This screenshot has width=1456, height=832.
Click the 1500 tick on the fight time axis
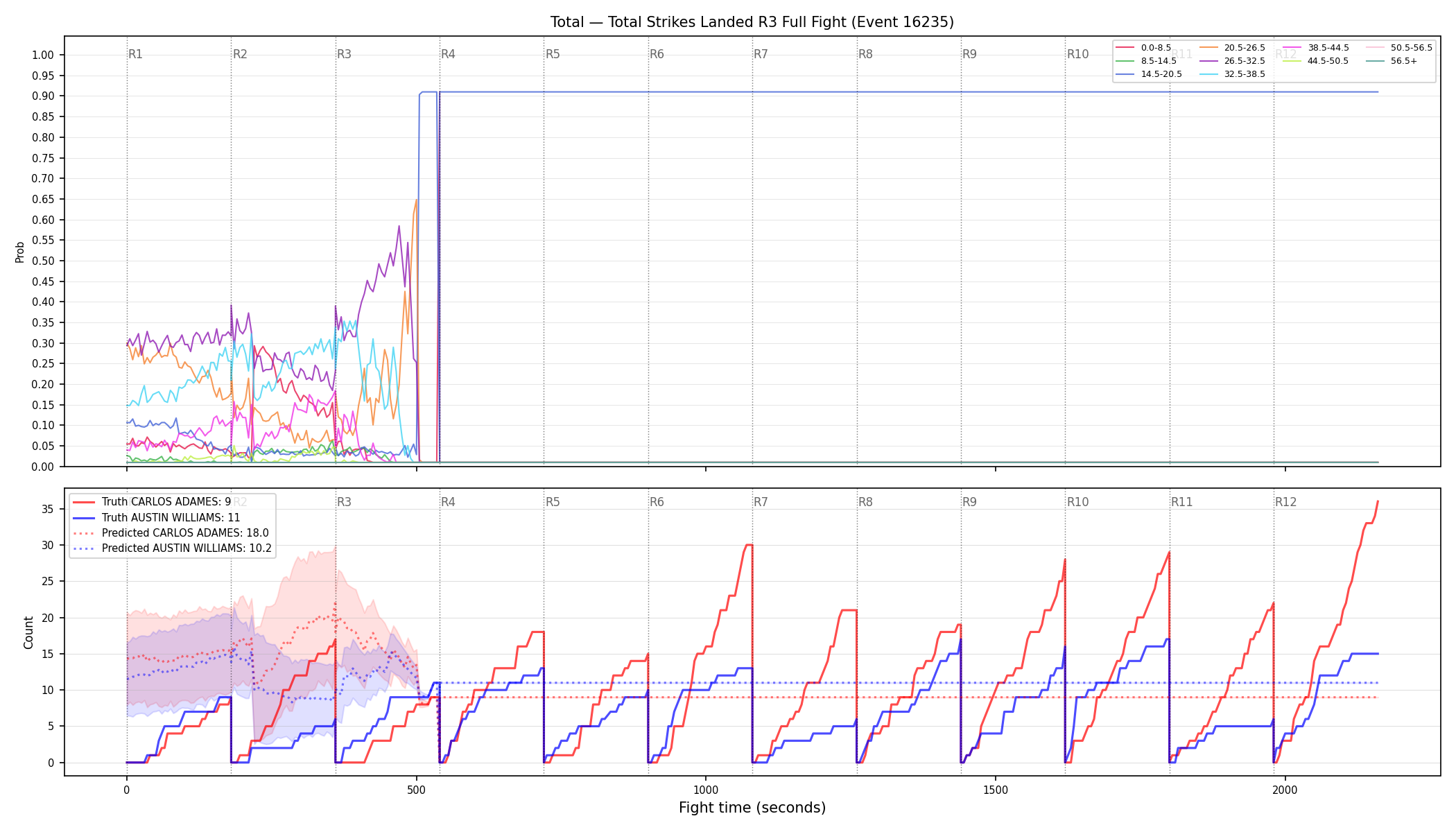tap(996, 790)
